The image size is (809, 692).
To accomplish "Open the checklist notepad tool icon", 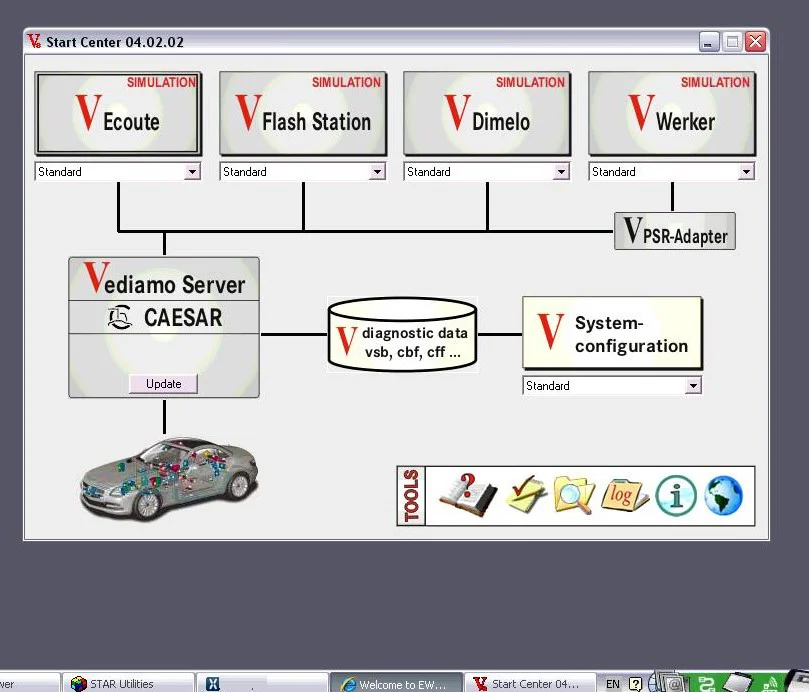I will [526, 495].
